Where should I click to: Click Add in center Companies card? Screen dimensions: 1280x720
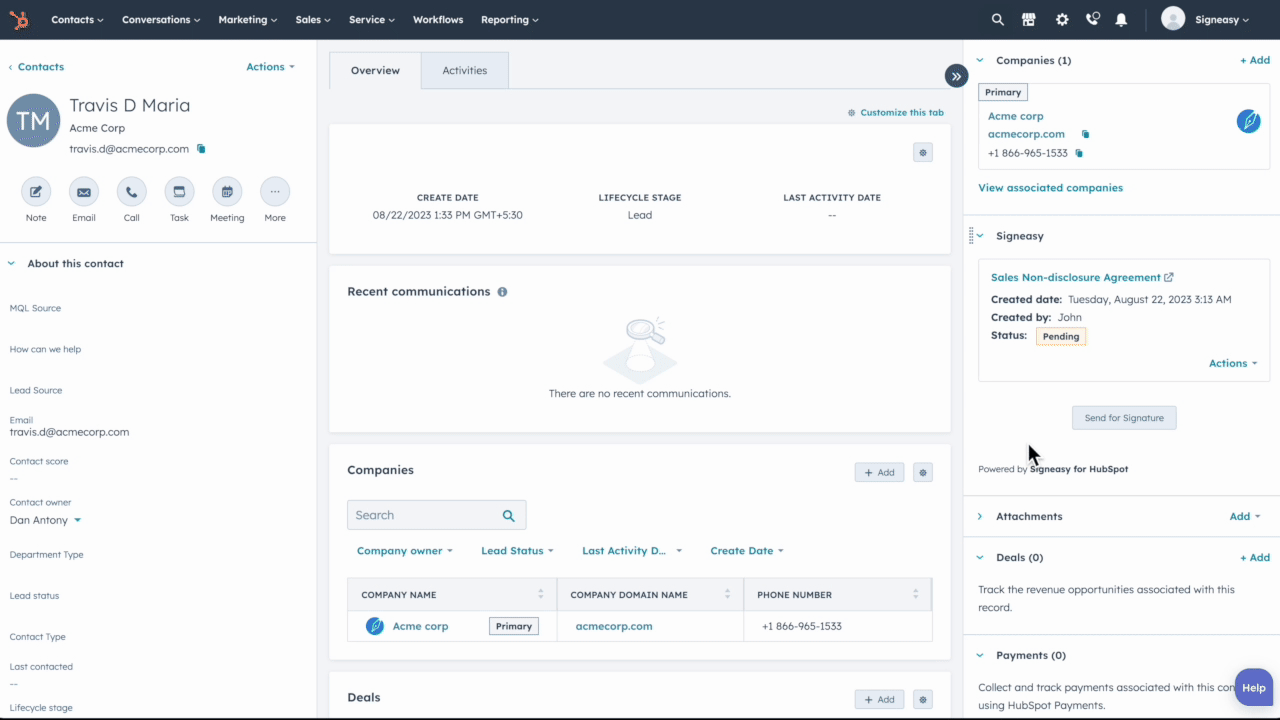880,472
